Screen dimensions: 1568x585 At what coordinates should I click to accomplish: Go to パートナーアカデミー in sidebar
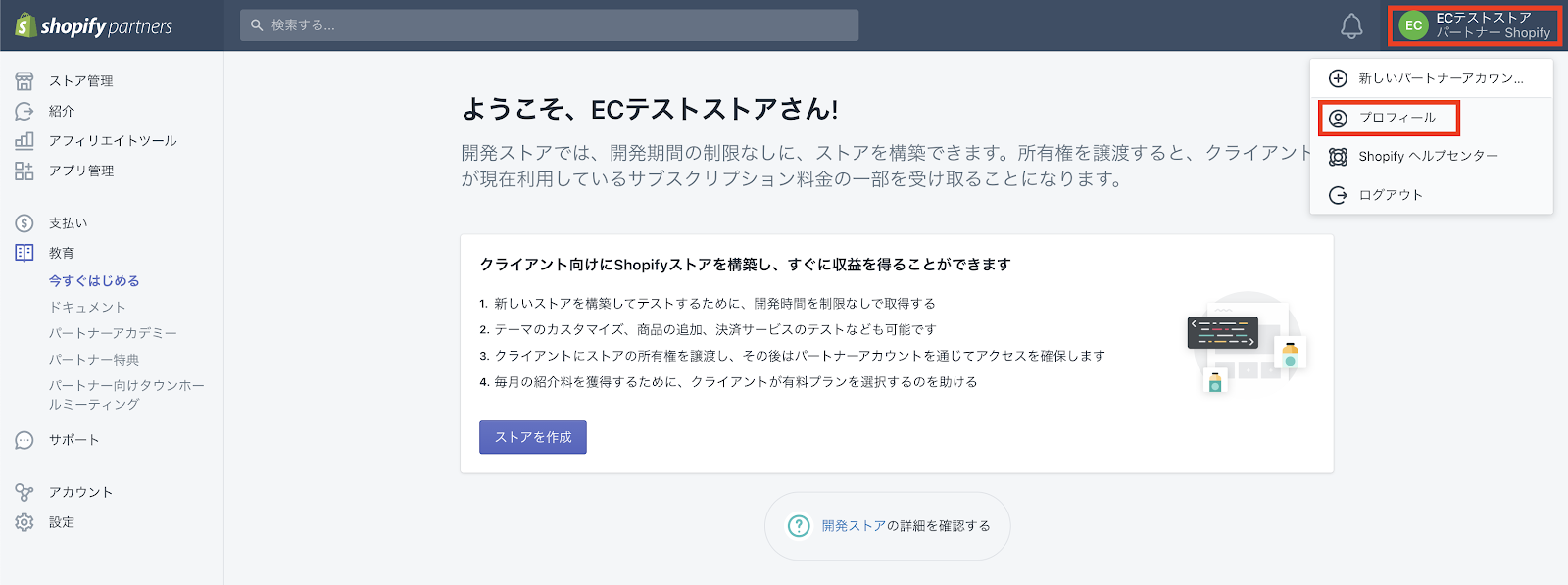pos(113,333)
